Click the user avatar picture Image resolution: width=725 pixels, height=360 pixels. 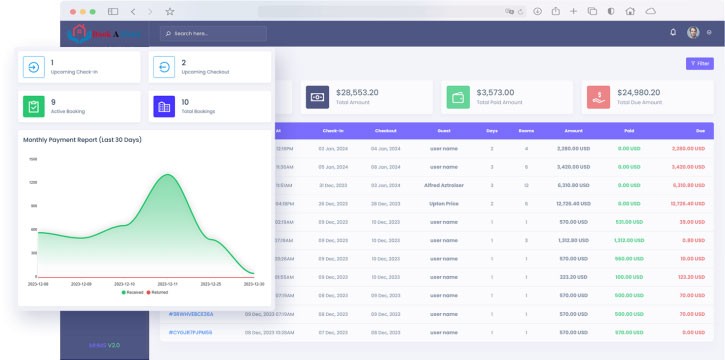pyautogui.click(x=693, y=32)
